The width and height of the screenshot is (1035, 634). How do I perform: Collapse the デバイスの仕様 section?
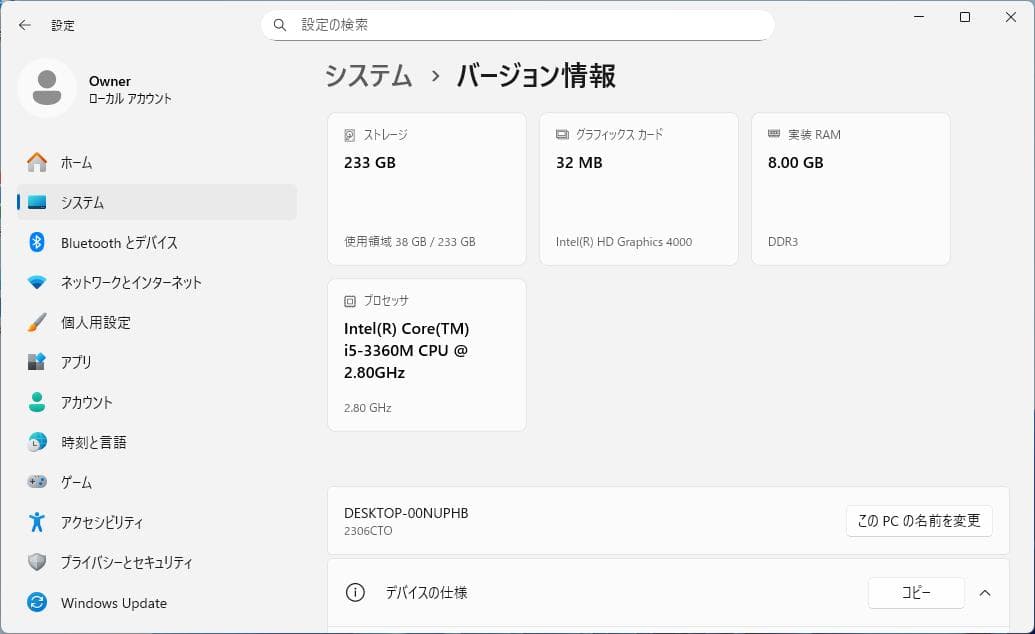tap(984, 592)
